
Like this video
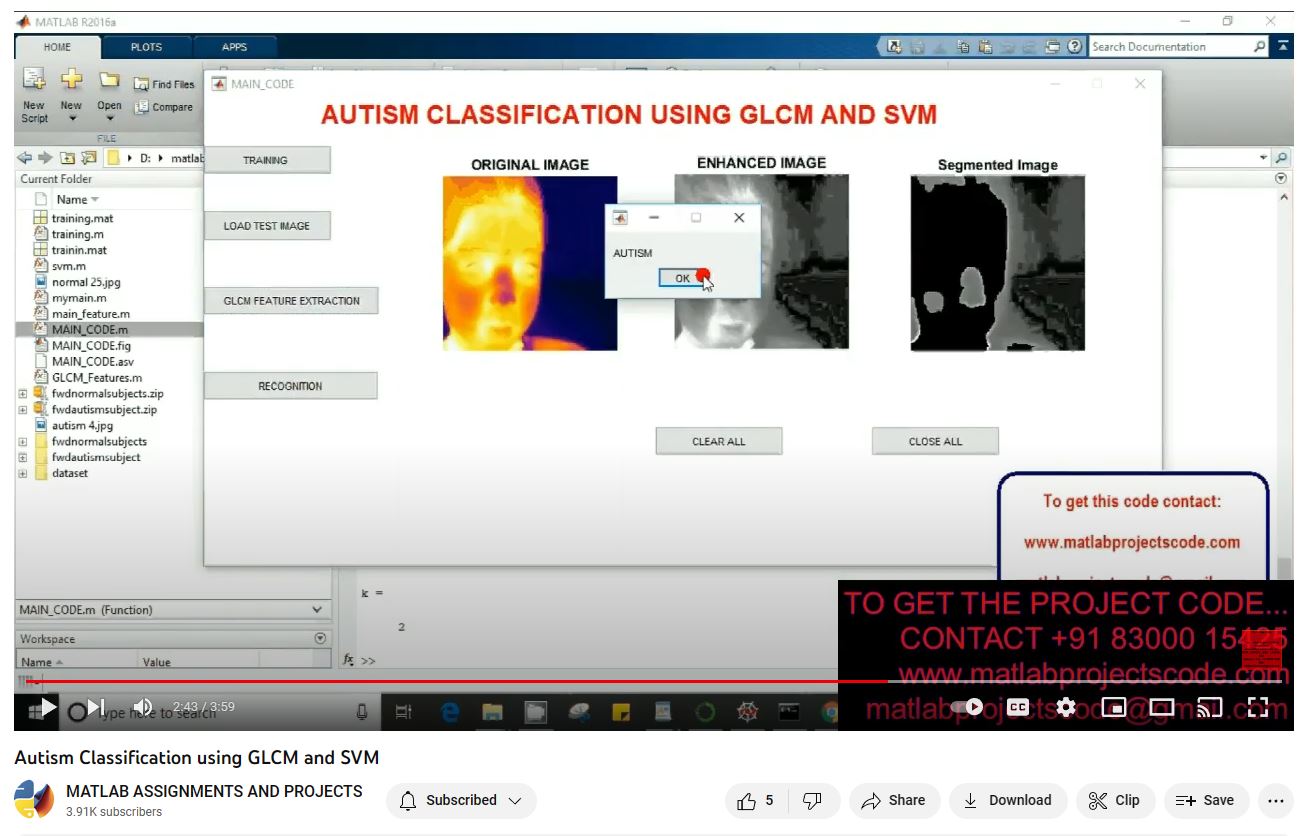tap(755, 800)
